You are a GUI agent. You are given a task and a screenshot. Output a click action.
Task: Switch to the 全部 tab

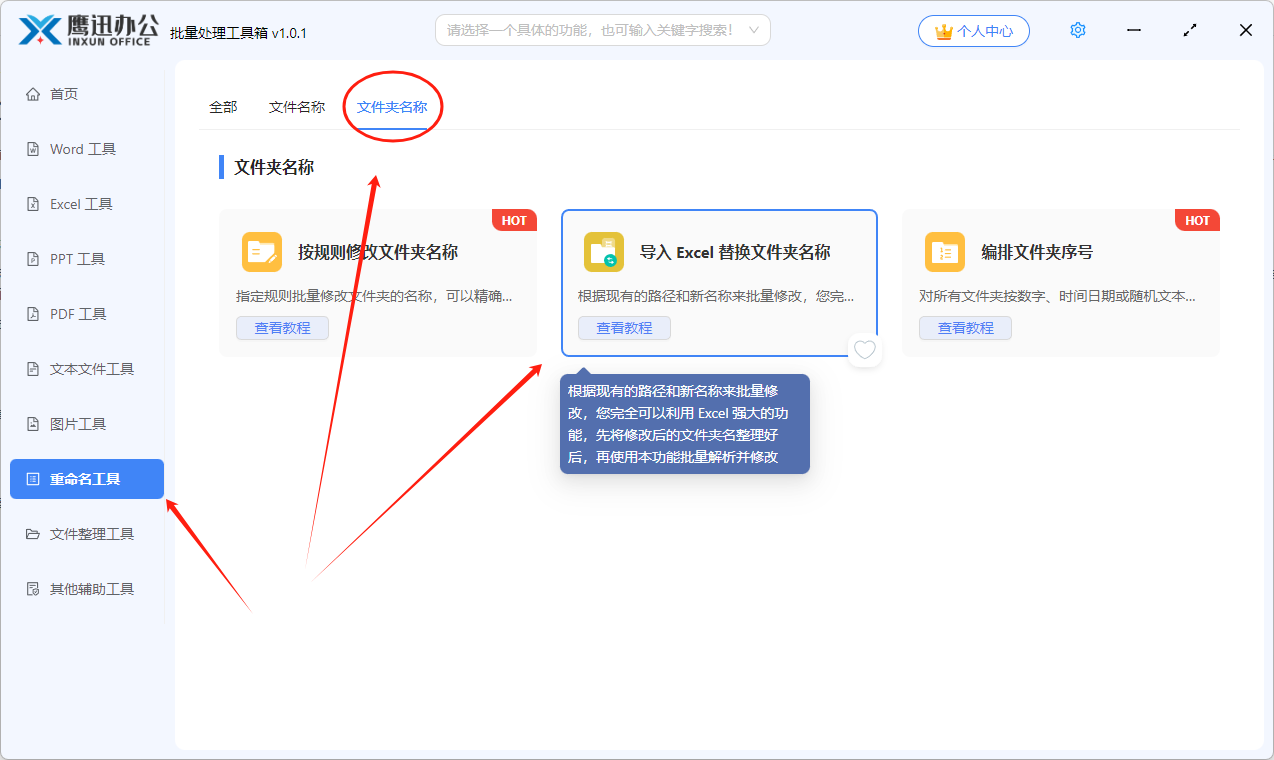(222, 105)
